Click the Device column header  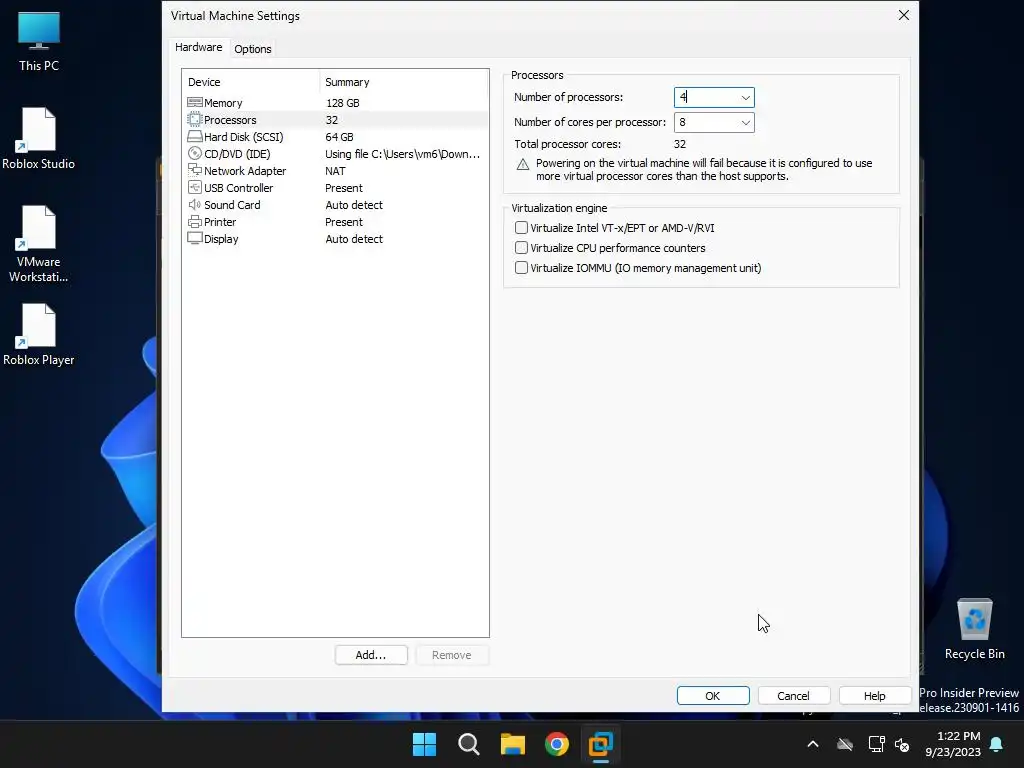(251, 82)
